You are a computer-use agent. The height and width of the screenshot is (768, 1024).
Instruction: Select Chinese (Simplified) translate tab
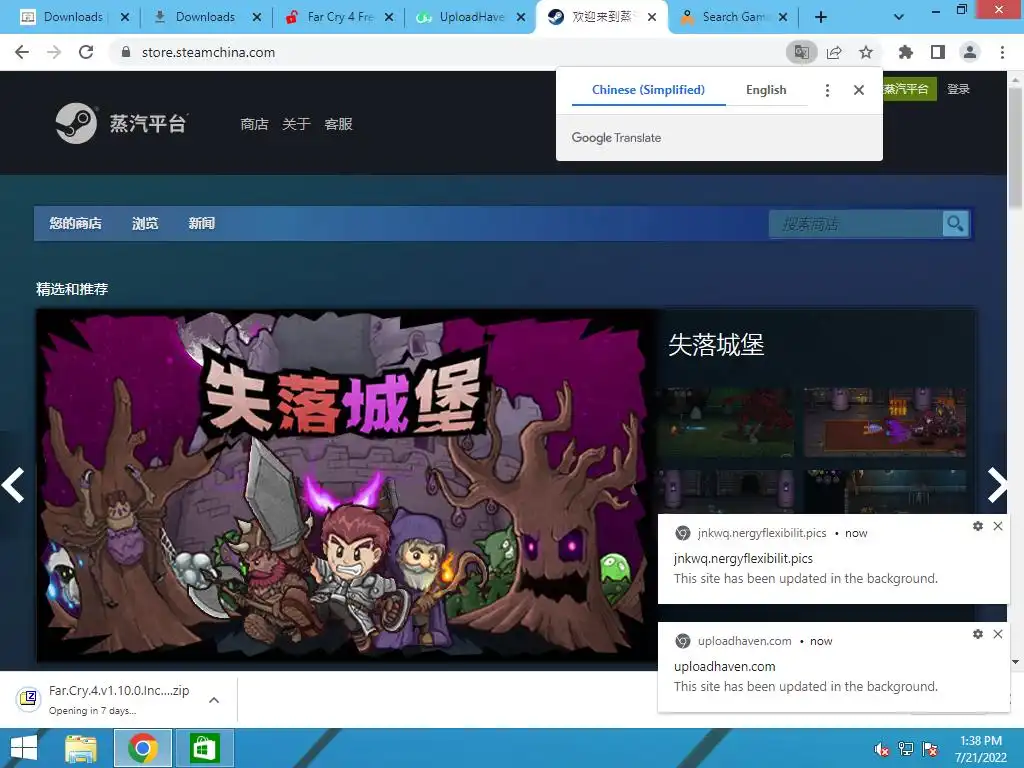[648, 90]
